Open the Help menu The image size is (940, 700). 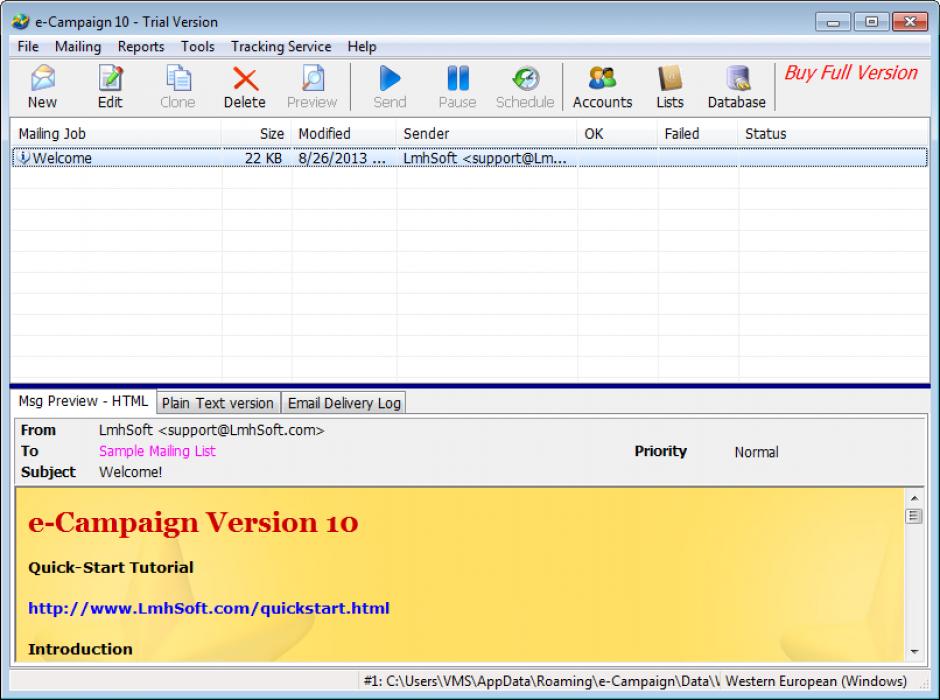[362, 46]
